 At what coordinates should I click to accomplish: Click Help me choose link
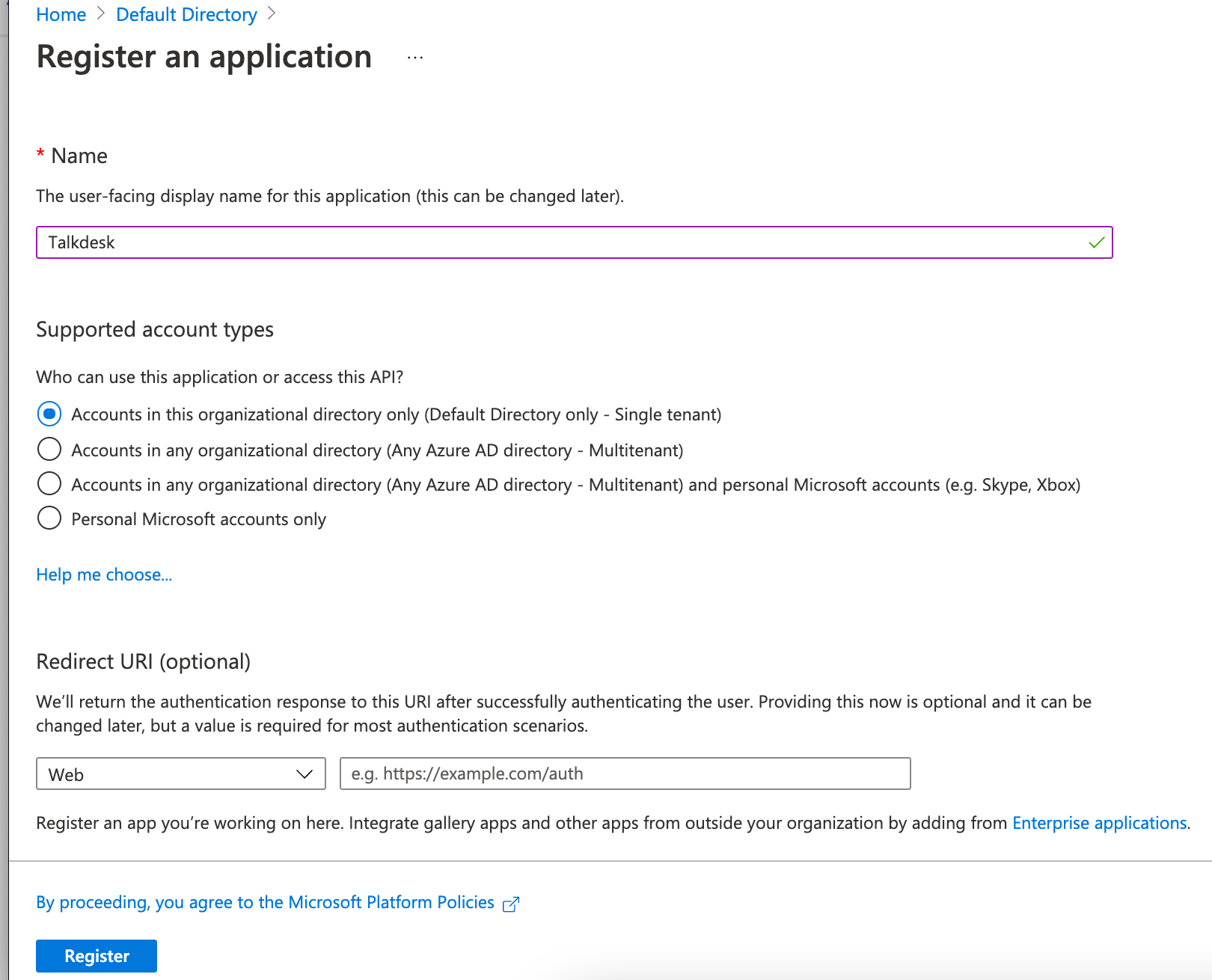point(104,575)
